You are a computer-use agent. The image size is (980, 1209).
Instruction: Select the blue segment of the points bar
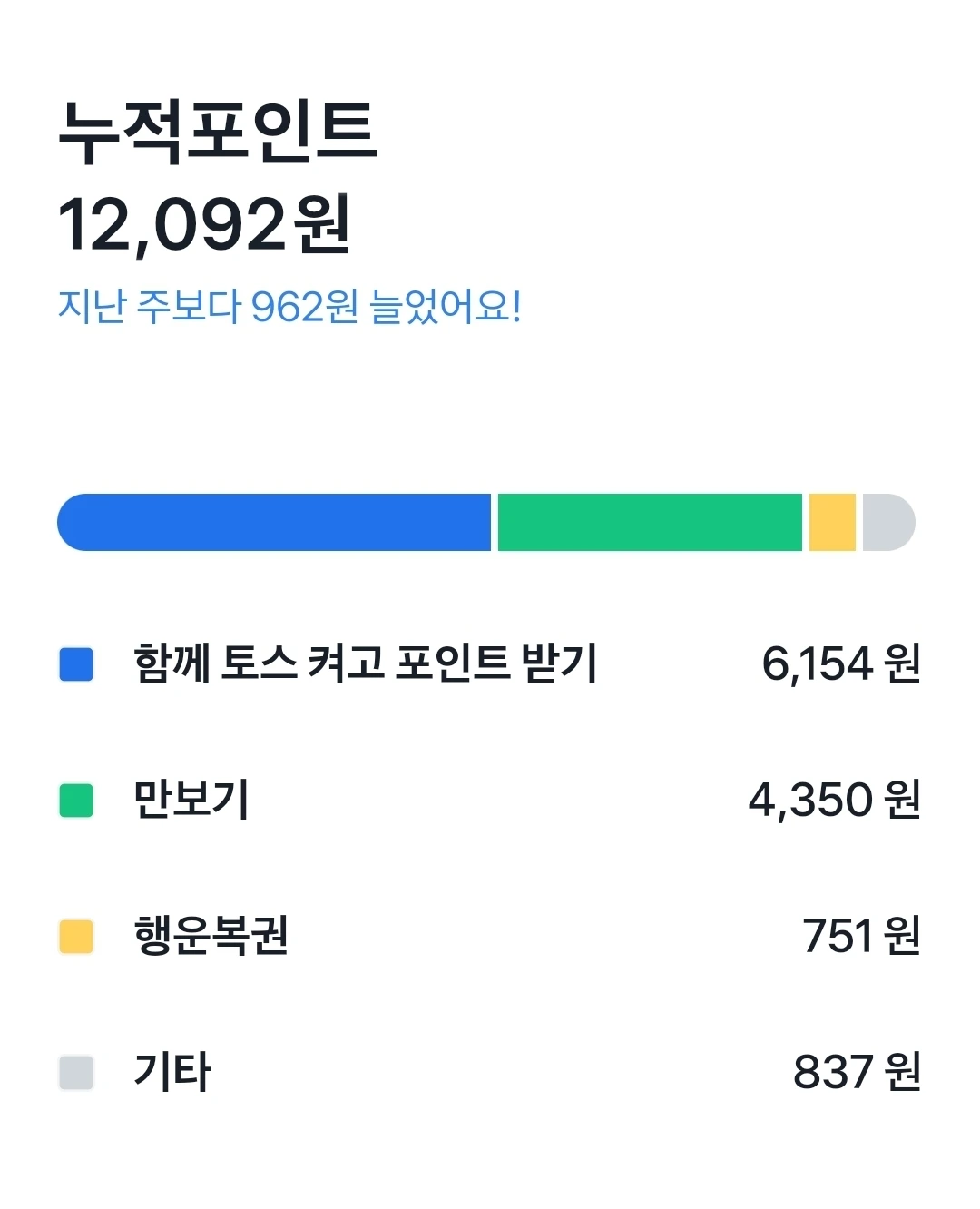[274, 523]
